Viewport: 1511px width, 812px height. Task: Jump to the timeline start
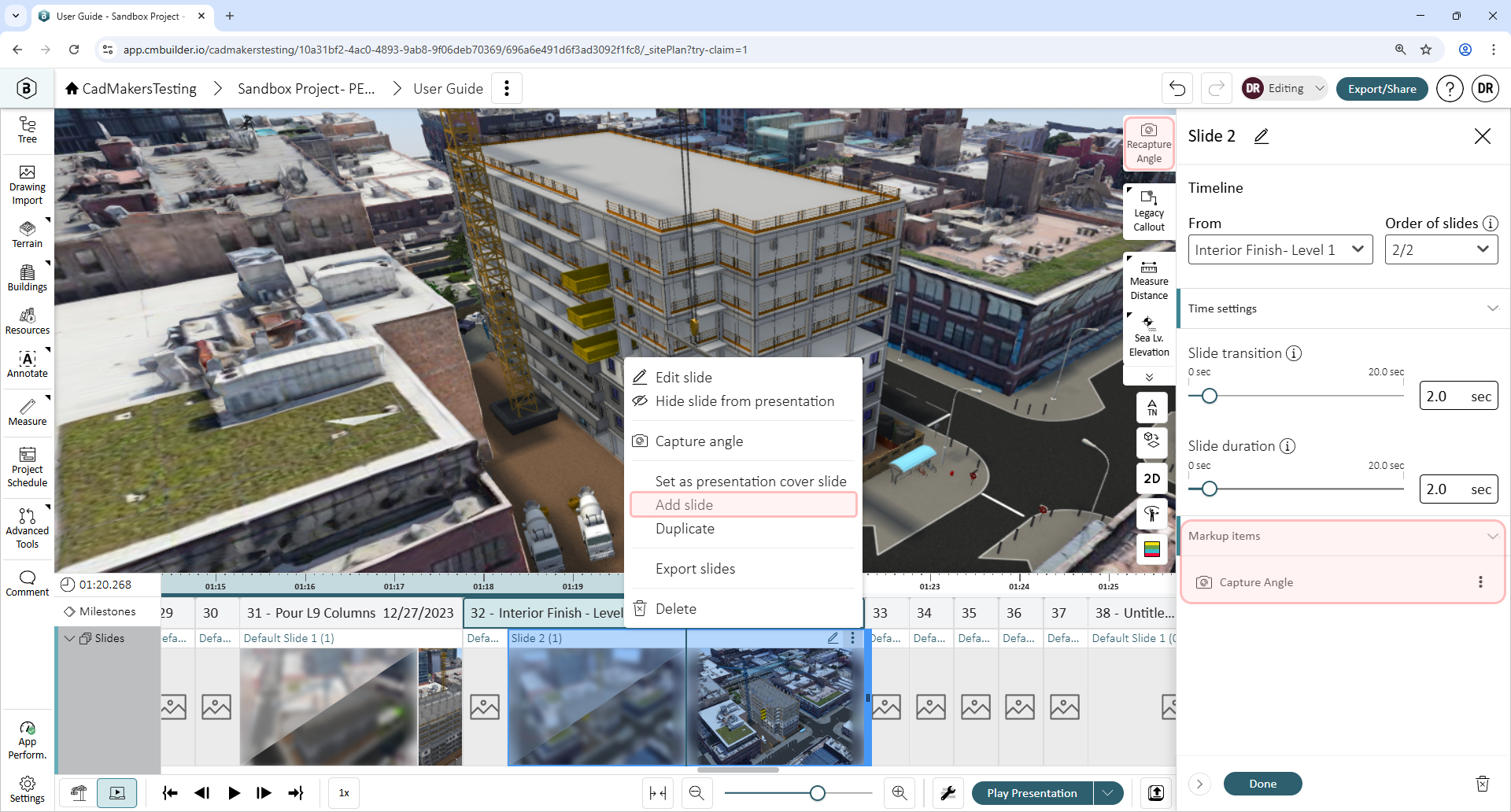pyautogui.click(x=170, y=793)
